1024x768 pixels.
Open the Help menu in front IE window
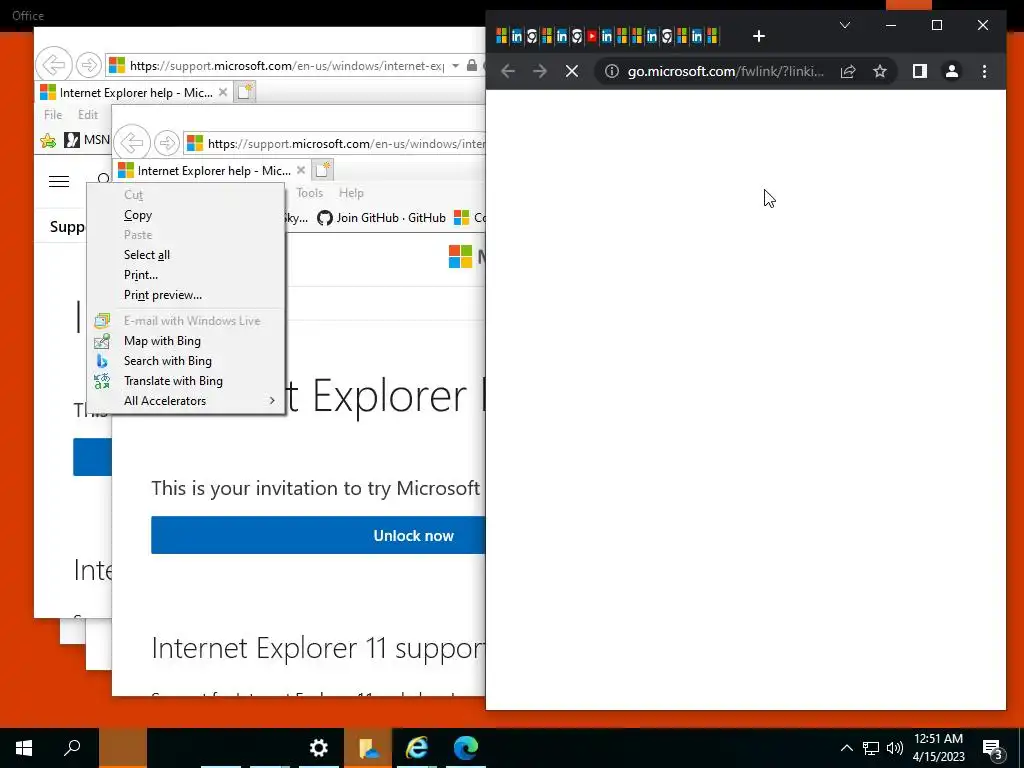point(351,193)
